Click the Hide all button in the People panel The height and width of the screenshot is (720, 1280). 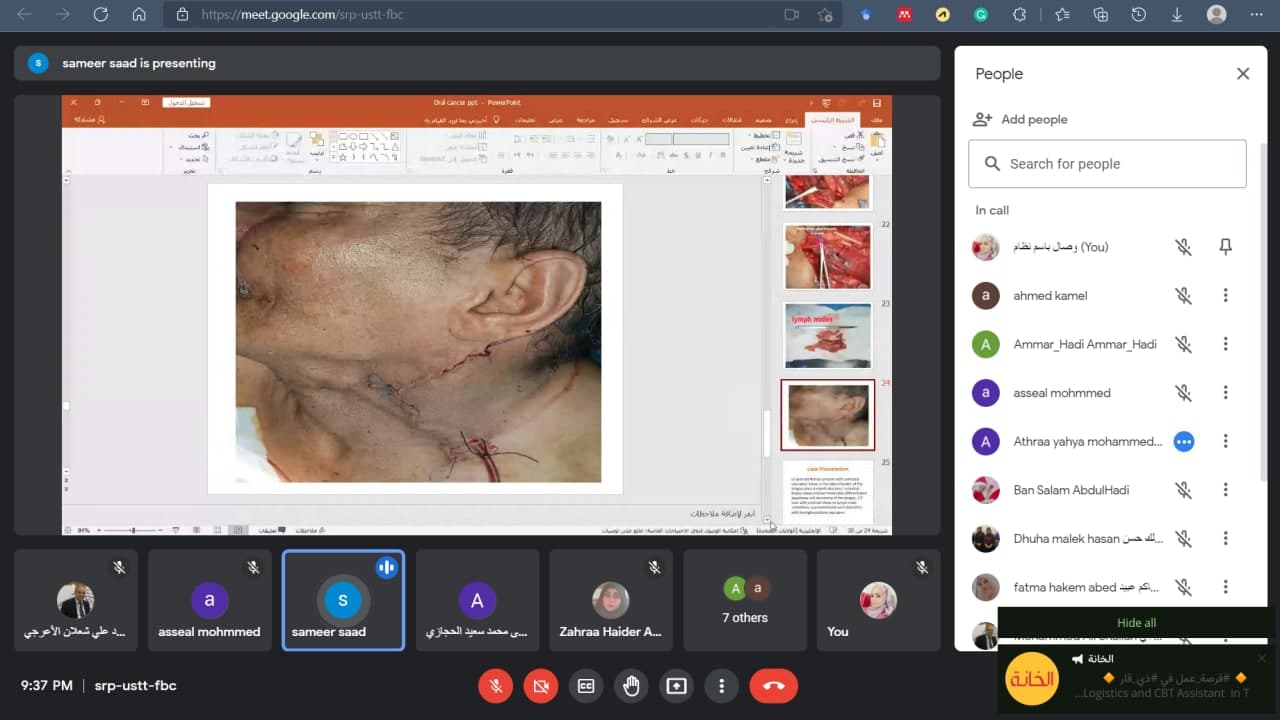[x=1136, y=622]
